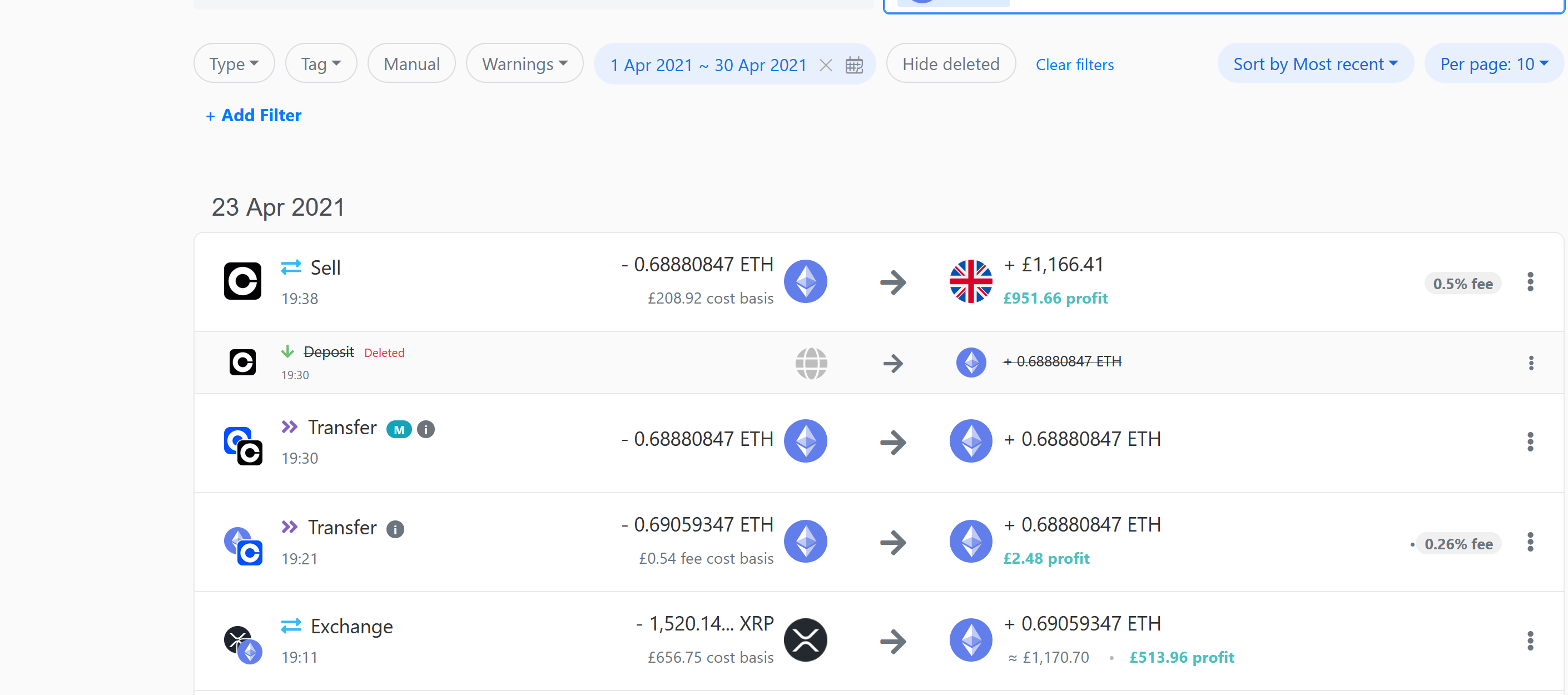Click XRP coin icon in Exchange row

pos(805,639)
